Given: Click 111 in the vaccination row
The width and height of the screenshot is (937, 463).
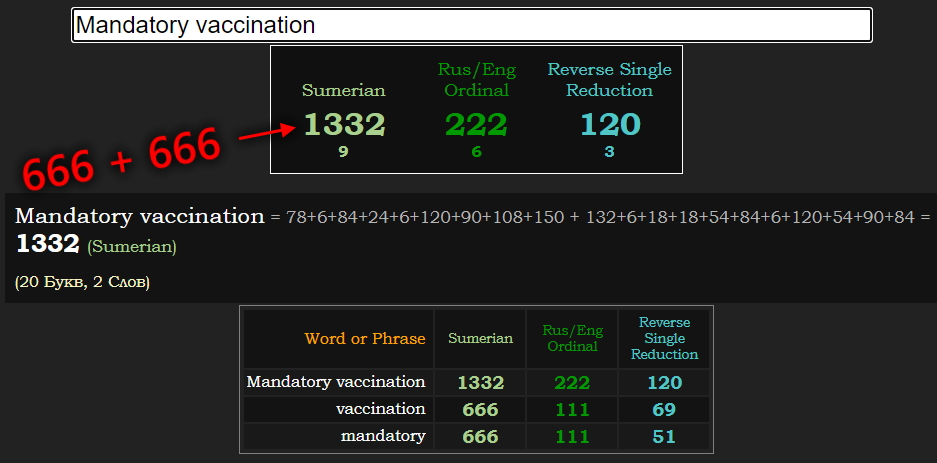Looking at the screenshot, I should click(x=572, y=410).
